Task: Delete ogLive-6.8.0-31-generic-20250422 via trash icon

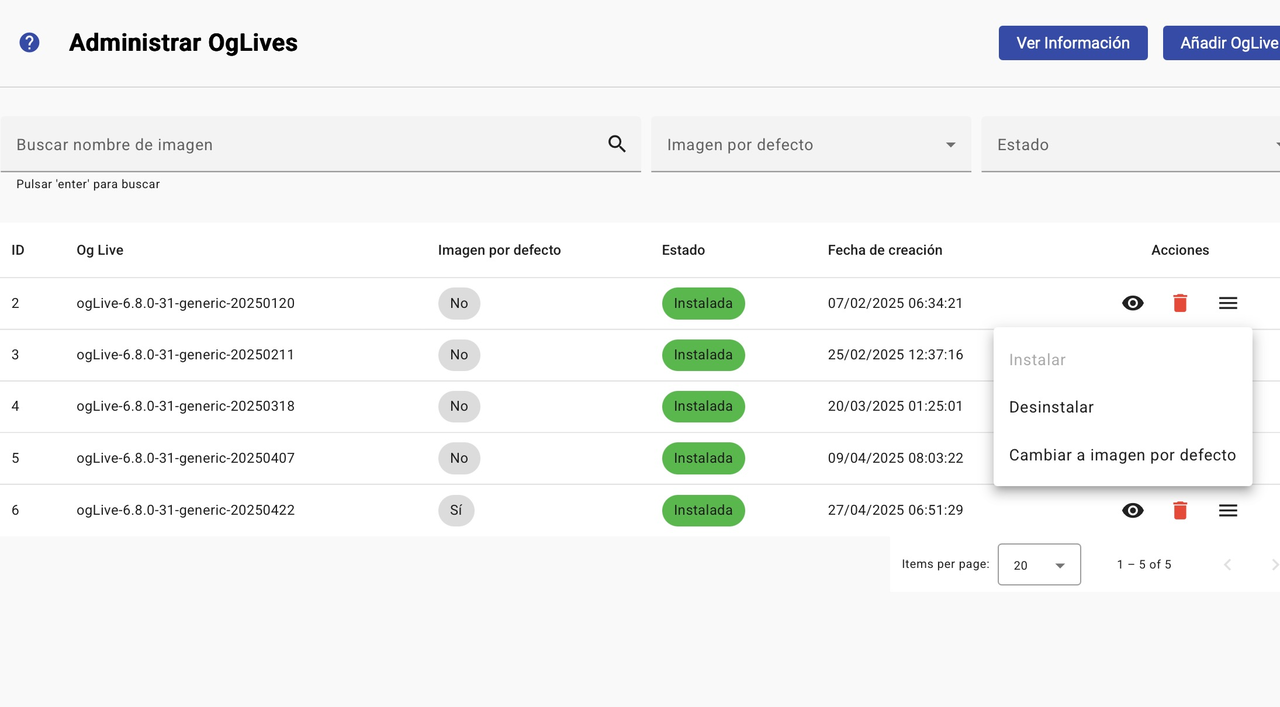Action: 1180,510
